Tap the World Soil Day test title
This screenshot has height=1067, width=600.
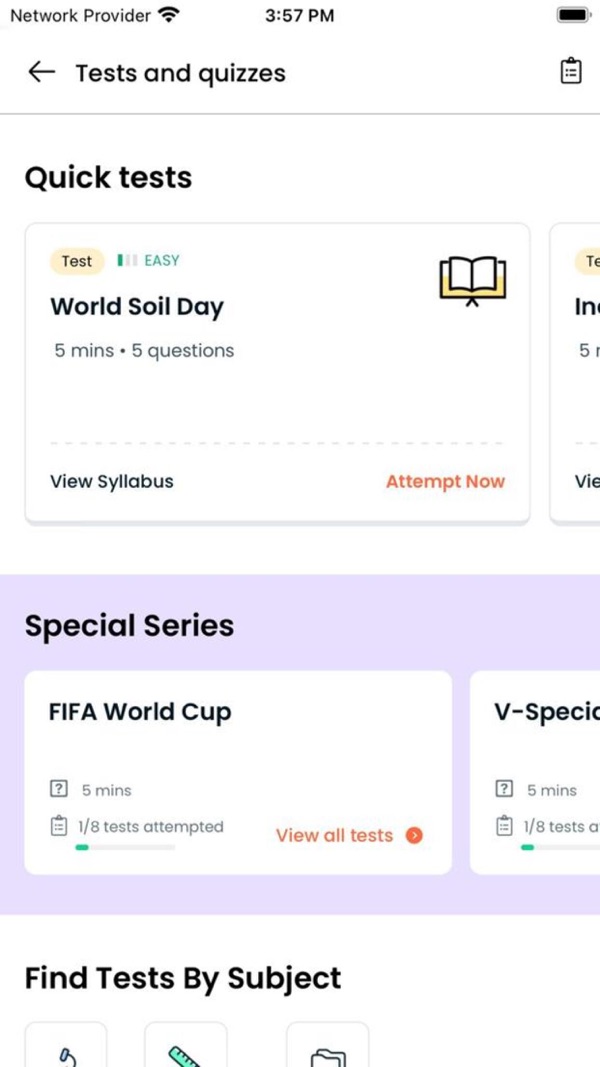click(x=137, y=307)
